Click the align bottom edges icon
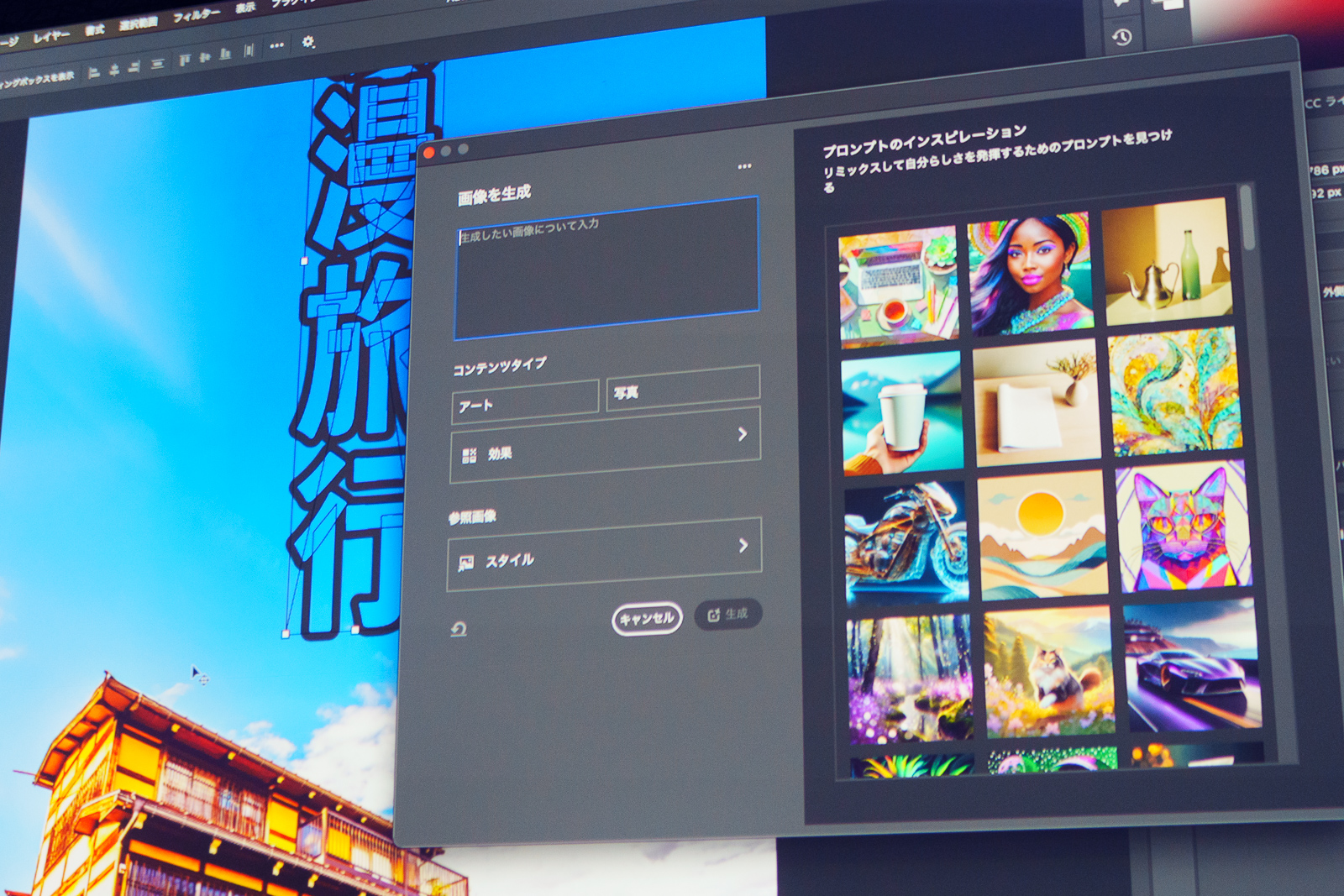Screen dimensions: 1344x896 [x=225, y=54]
